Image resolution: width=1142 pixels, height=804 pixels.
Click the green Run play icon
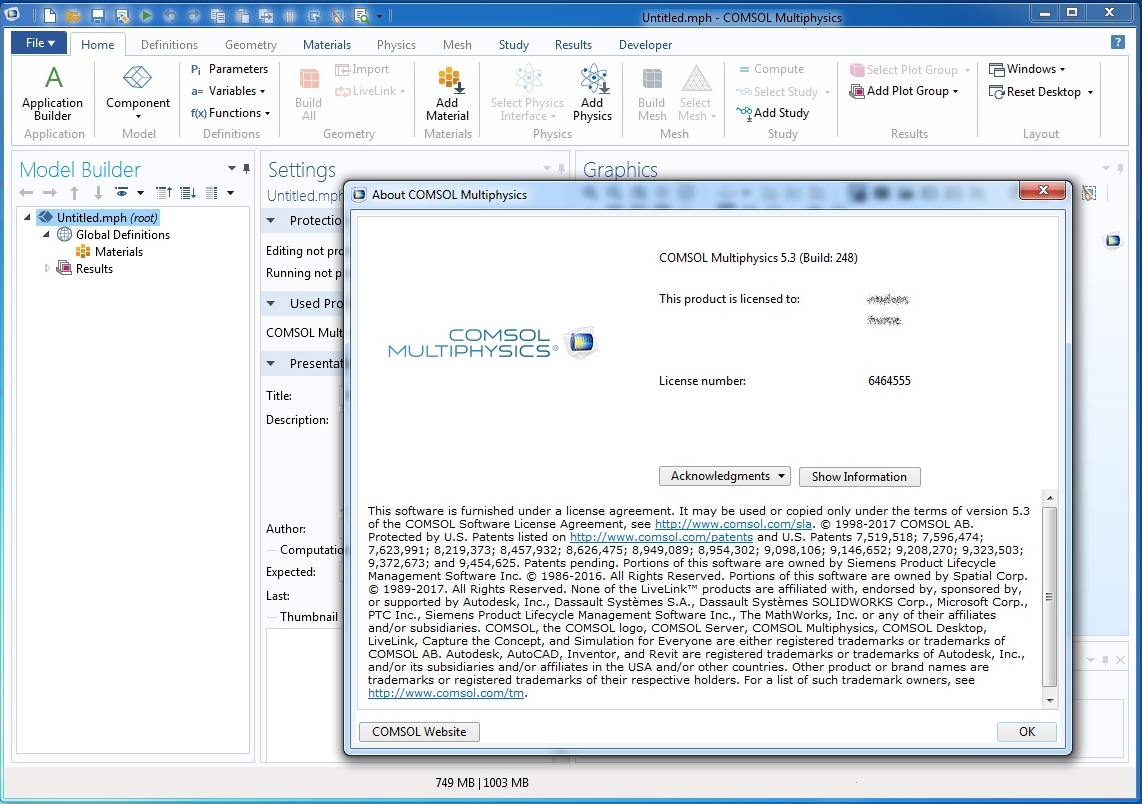coord(146,15)
